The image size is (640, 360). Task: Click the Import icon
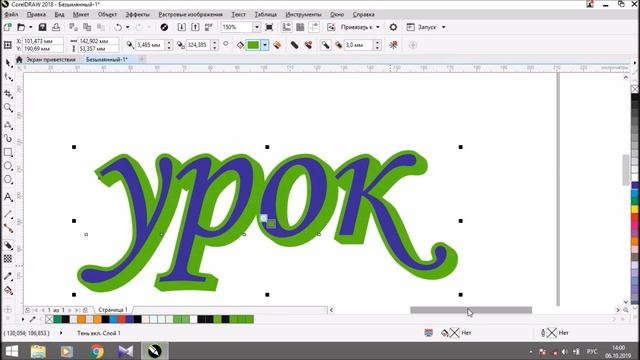pyautogui.click(x=182, y=27)
